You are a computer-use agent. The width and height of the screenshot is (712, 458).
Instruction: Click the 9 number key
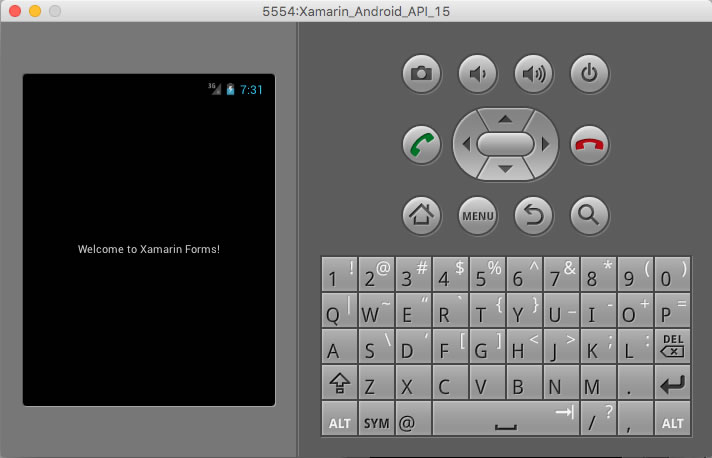(x=635, y=274)
